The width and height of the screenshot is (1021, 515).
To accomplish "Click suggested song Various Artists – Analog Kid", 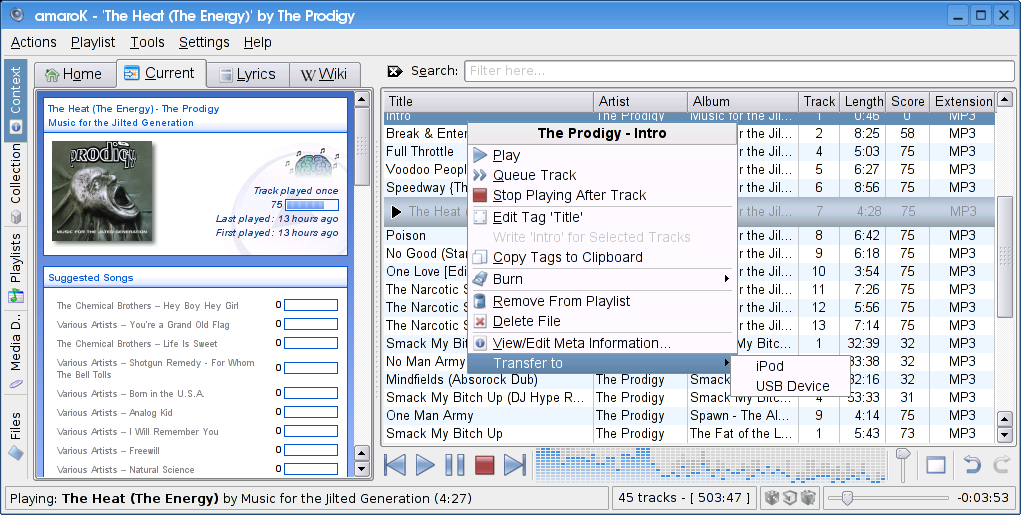I will [115, 412].
